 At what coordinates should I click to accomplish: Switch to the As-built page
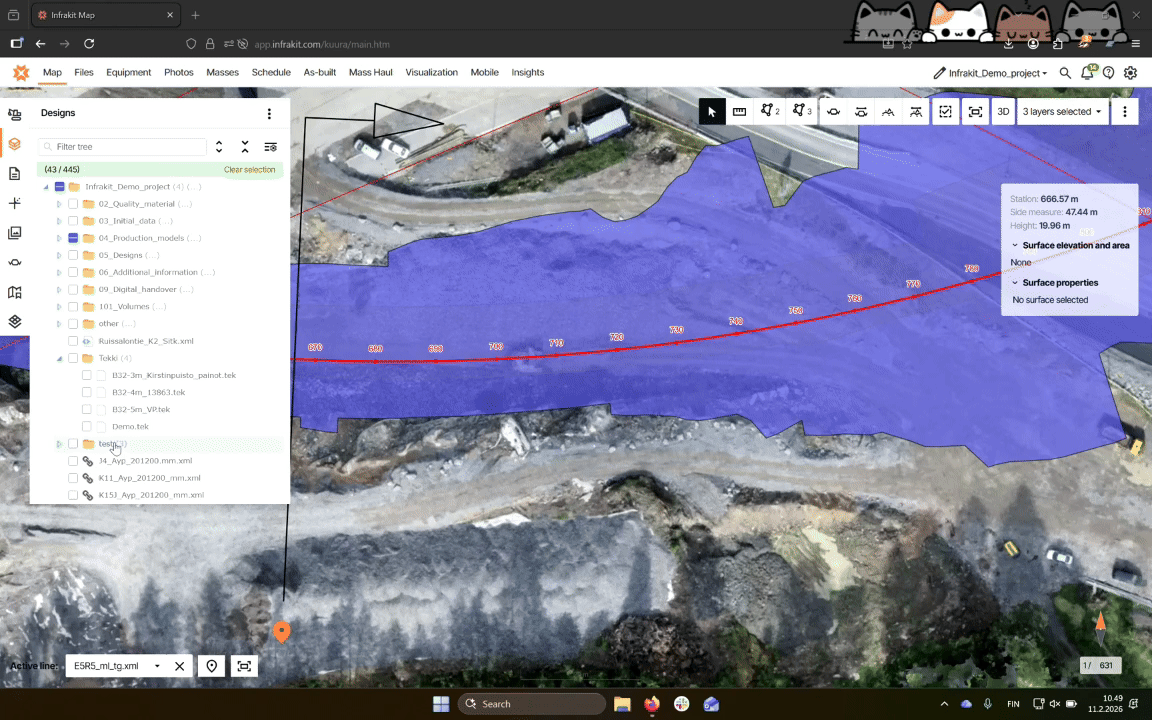point(319,72)
